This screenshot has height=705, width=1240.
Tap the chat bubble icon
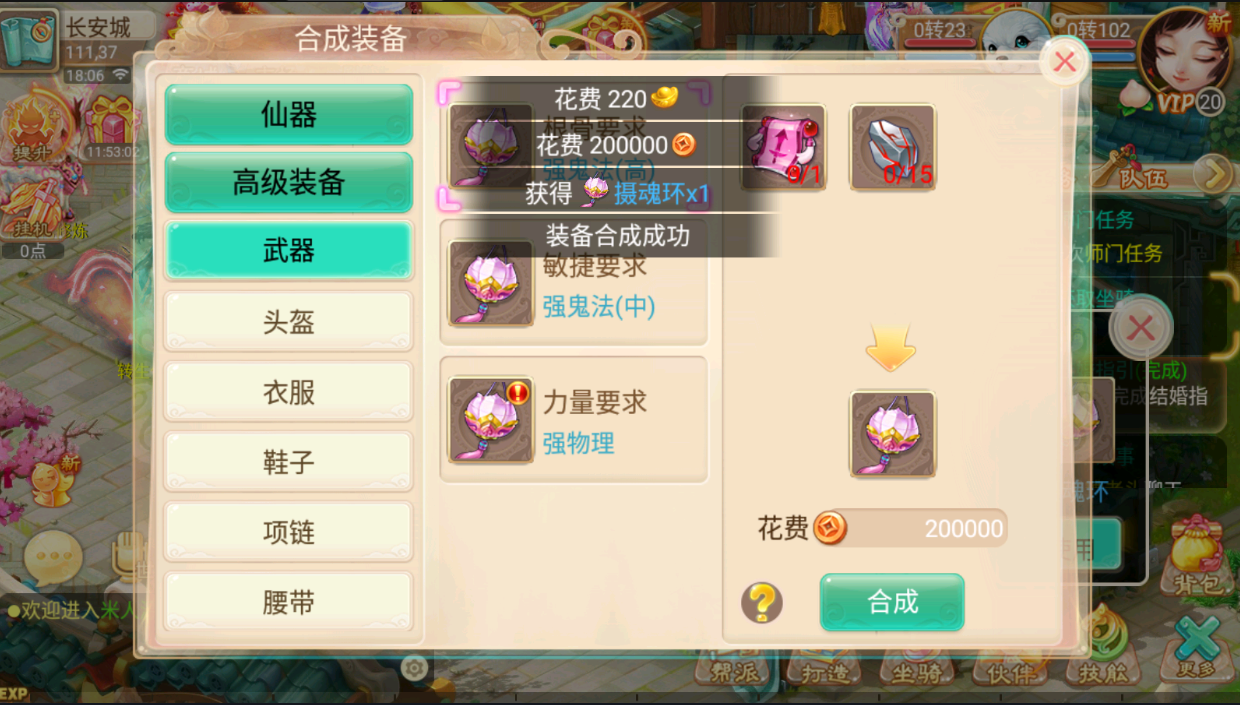click(x=52, y=555)
